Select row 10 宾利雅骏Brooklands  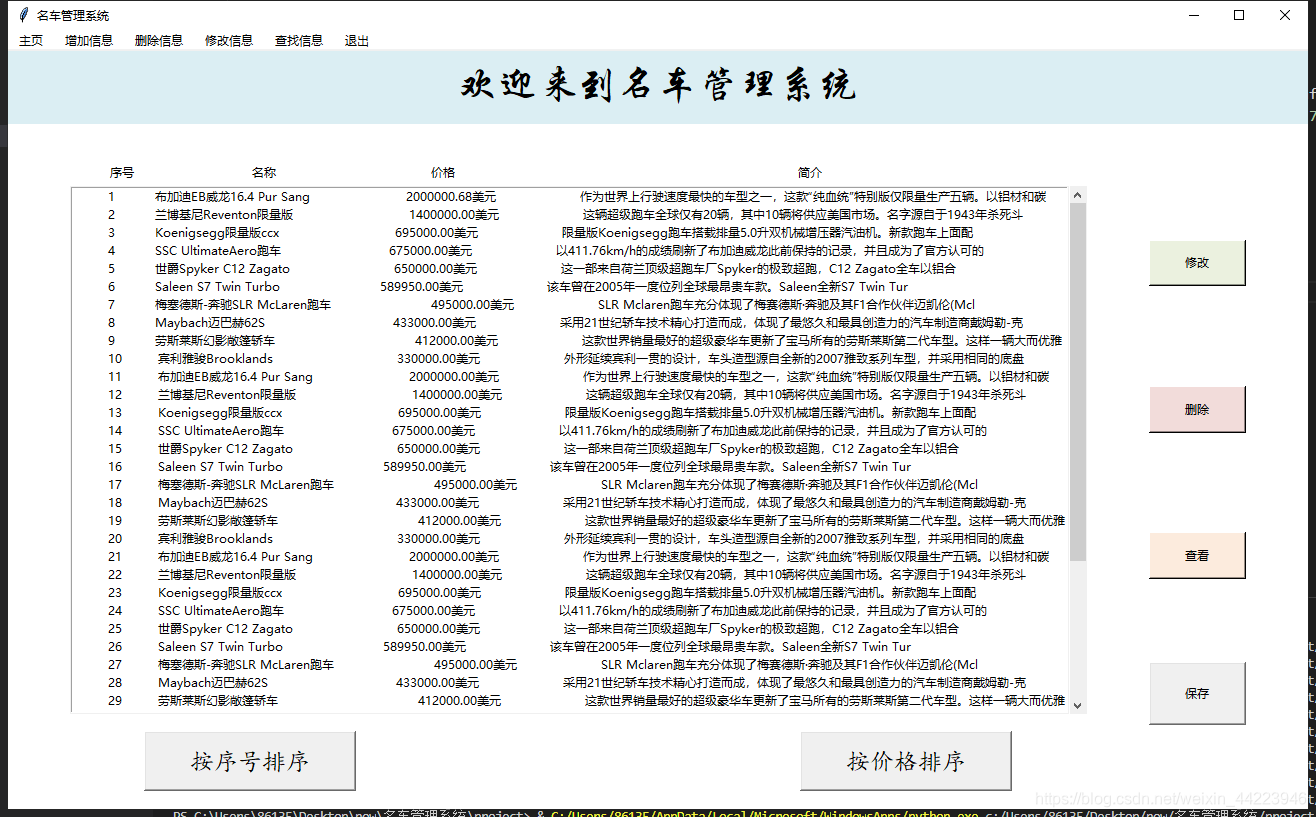(570, 359)
